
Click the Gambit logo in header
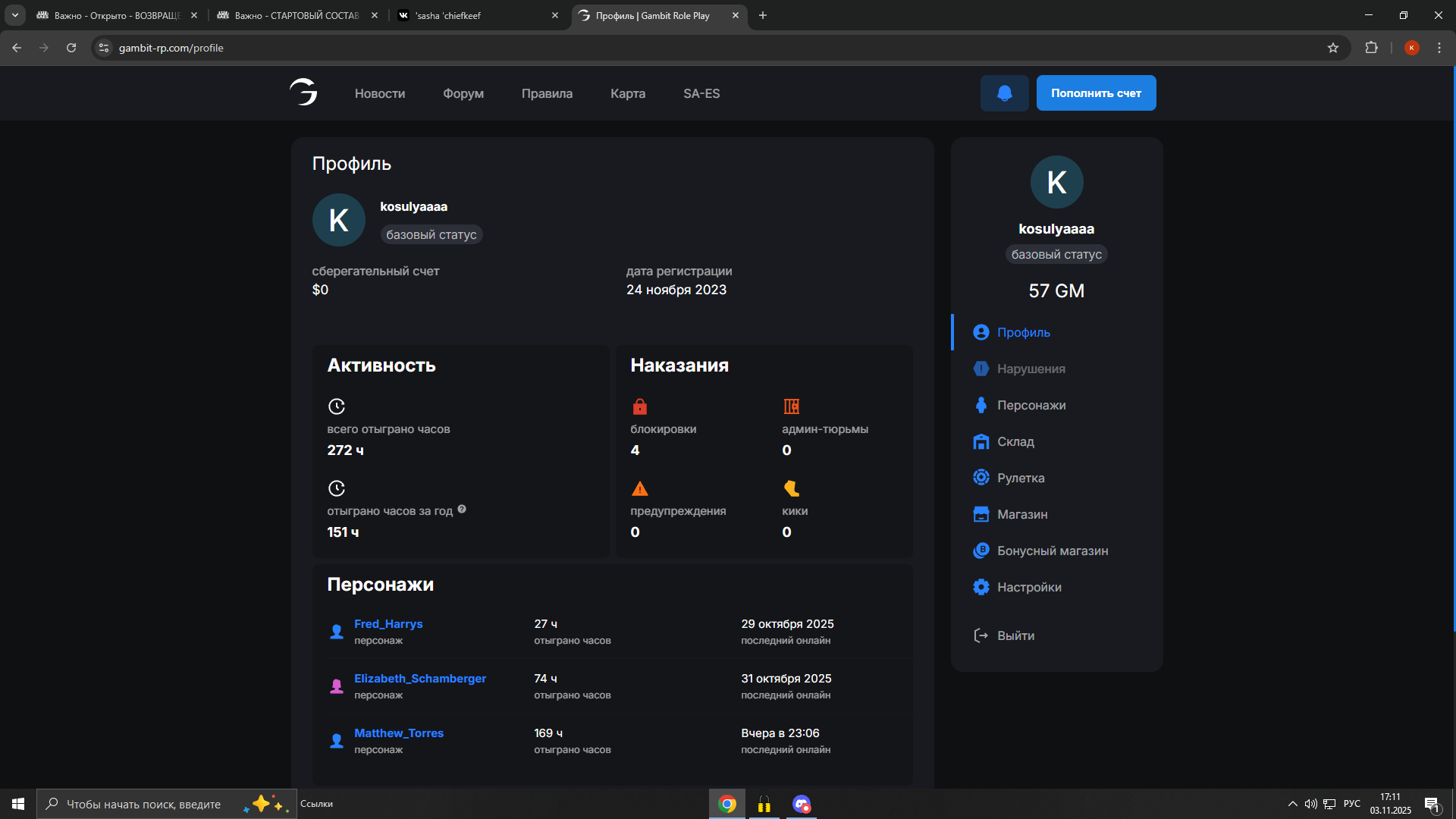(x=303, y=93)
